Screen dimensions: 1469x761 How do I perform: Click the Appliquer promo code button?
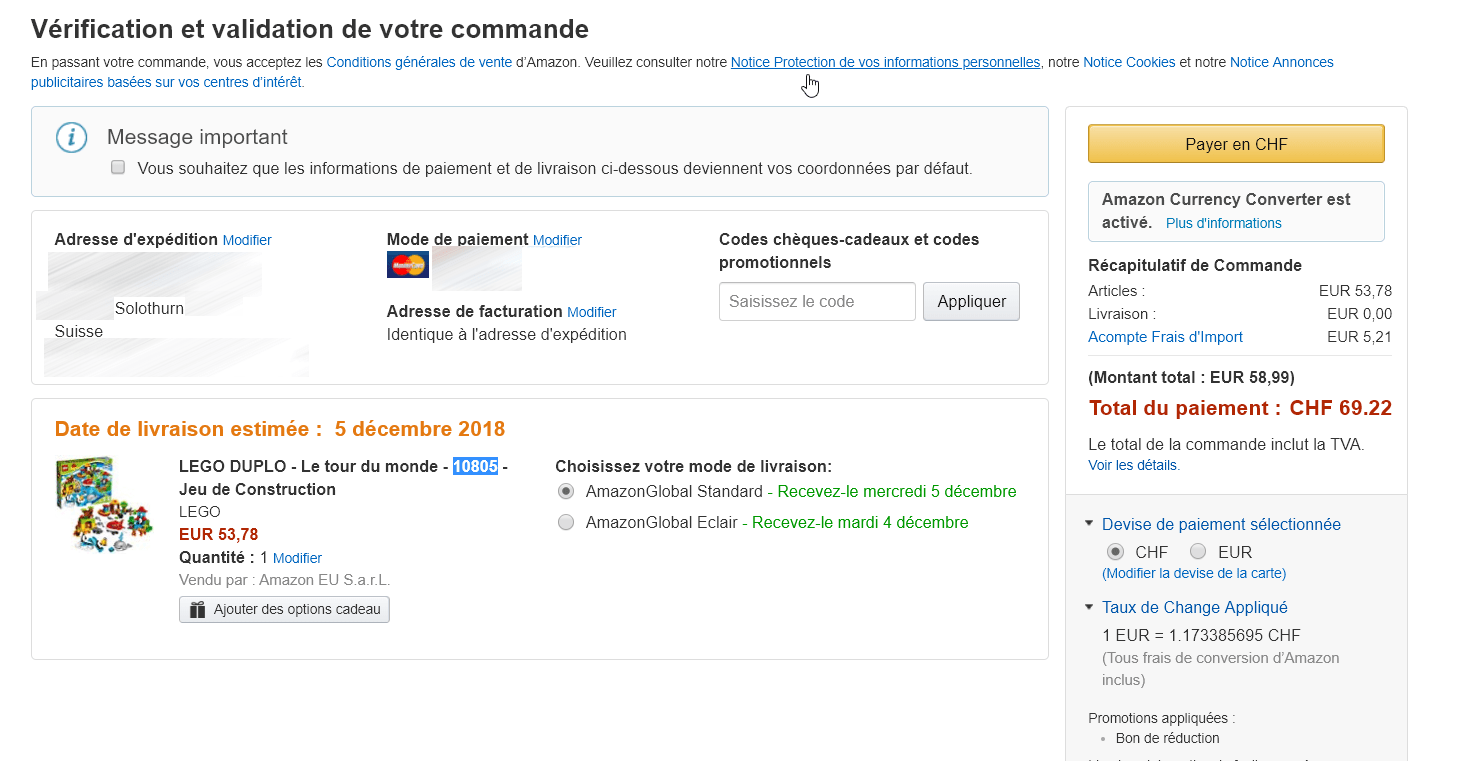[x=971, y=302]
